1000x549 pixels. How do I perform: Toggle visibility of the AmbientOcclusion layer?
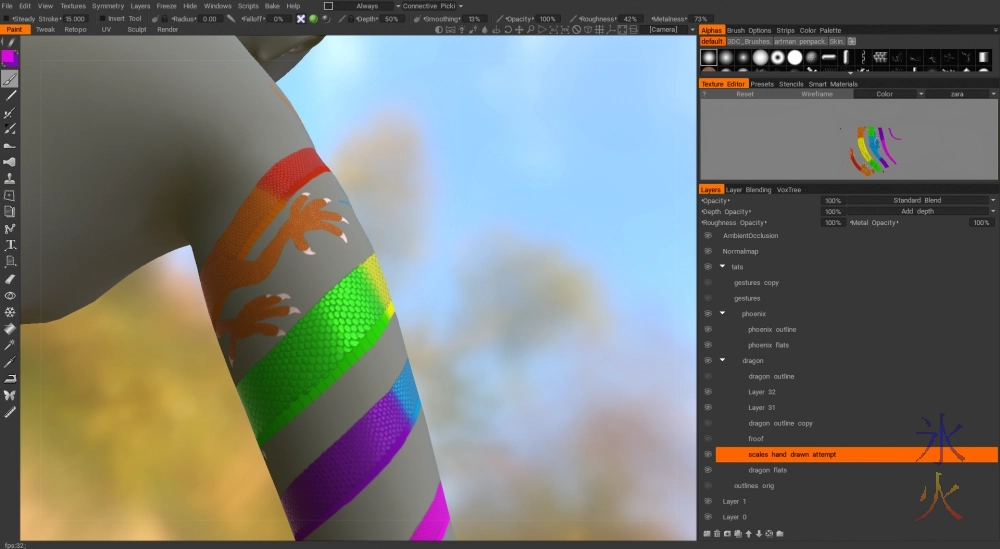click(x=707, y=236)
